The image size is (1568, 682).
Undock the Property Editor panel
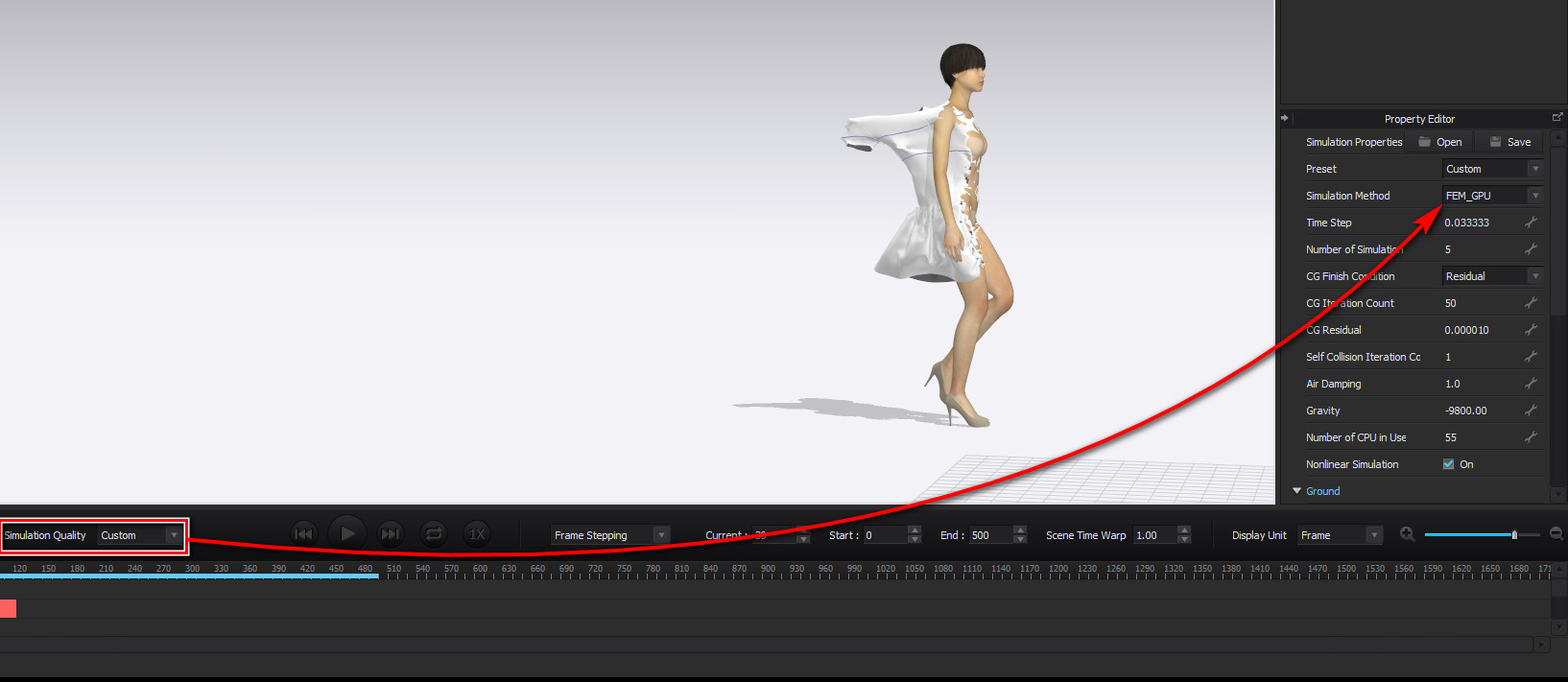(1556, 118)
